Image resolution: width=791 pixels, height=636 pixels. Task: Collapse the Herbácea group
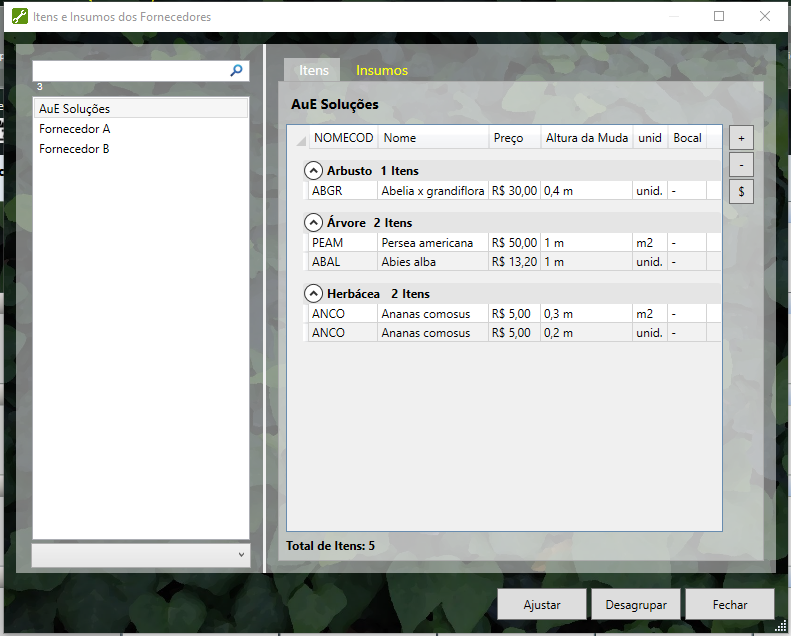[x=314, y=294]
